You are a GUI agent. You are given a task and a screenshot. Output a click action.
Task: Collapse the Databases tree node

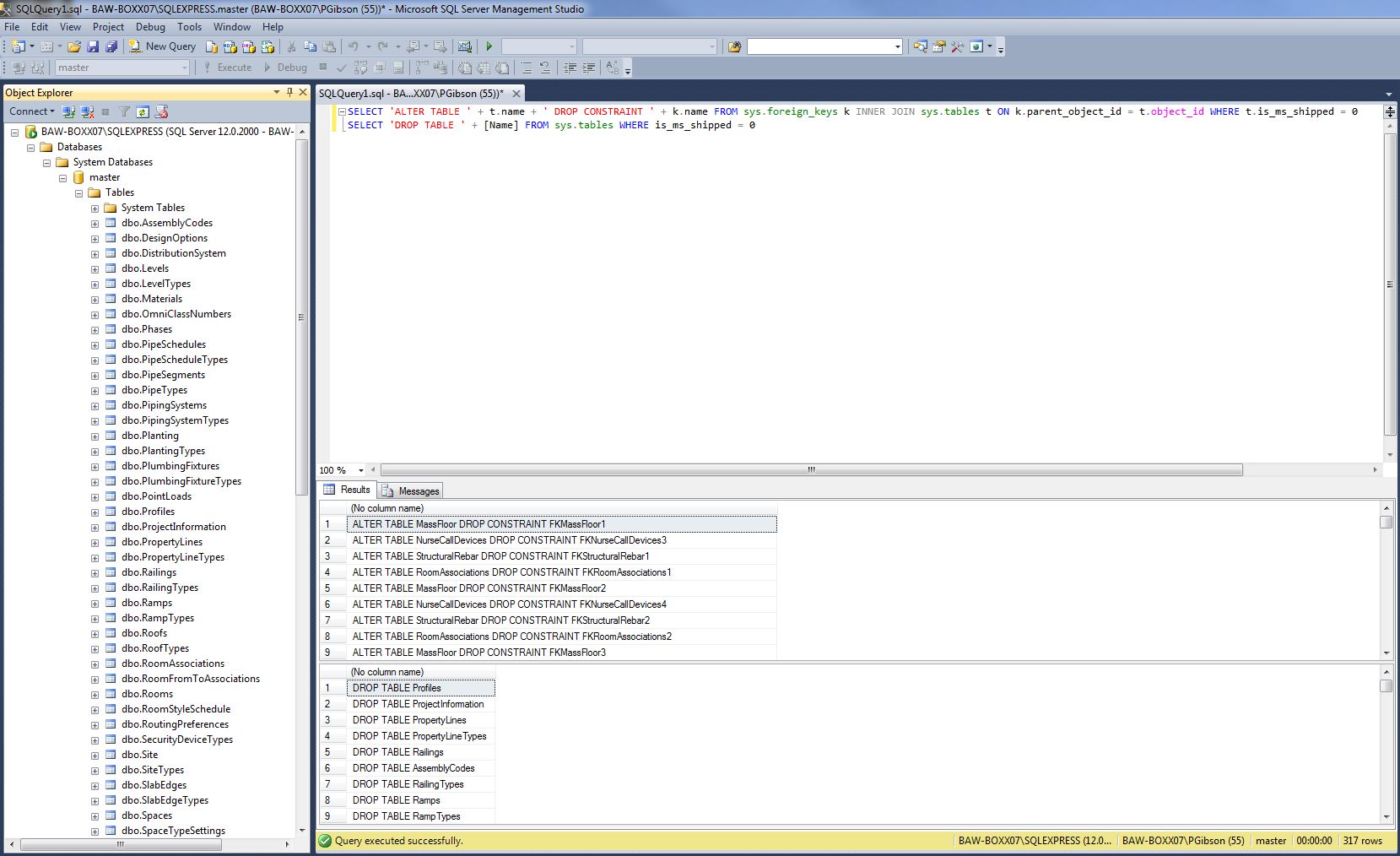[31, 147]
